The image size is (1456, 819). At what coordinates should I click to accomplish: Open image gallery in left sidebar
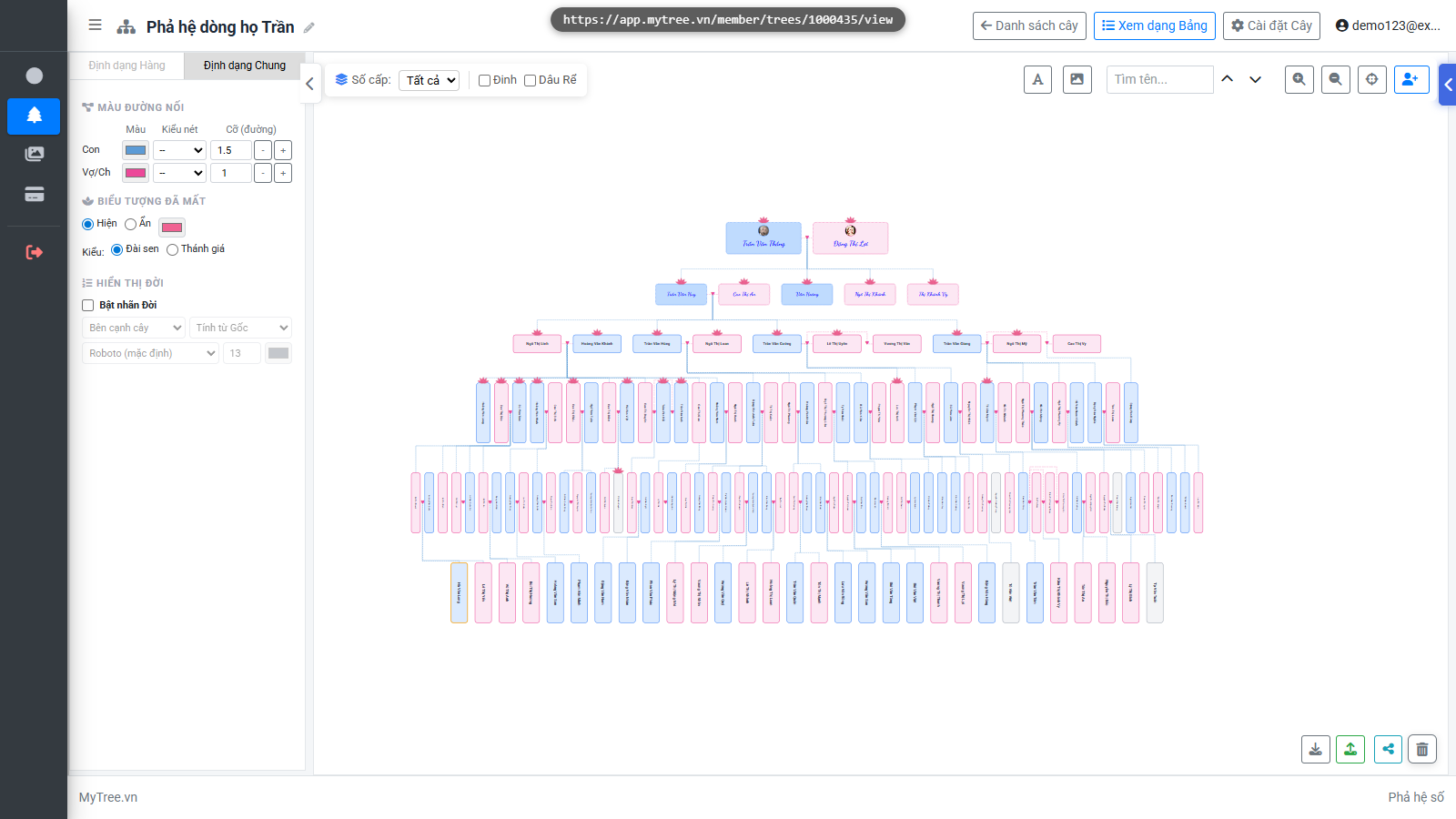(x=34, y=154)
